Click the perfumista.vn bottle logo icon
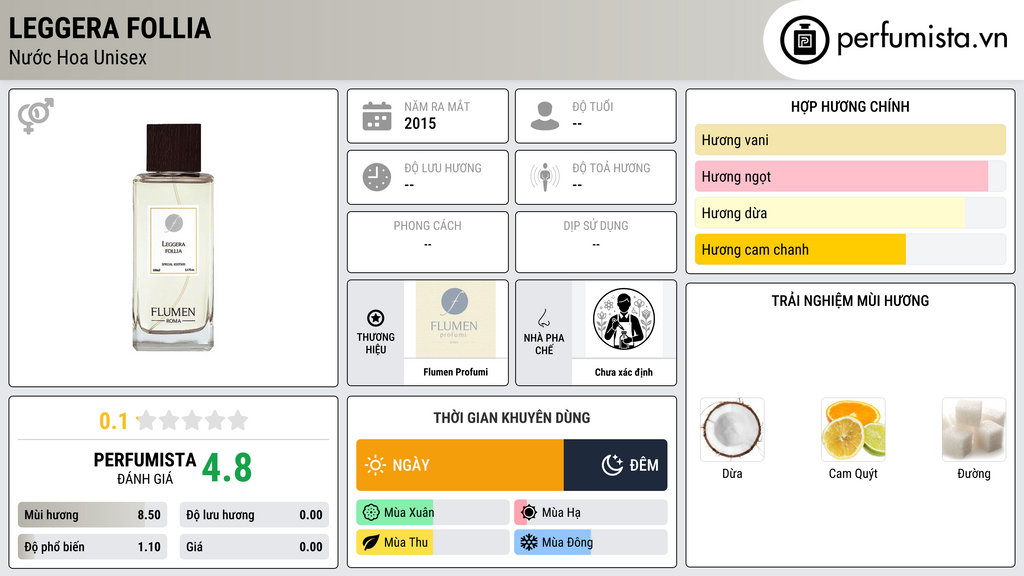This screenshot has width=1024, height=576. [x=804, y=40]
